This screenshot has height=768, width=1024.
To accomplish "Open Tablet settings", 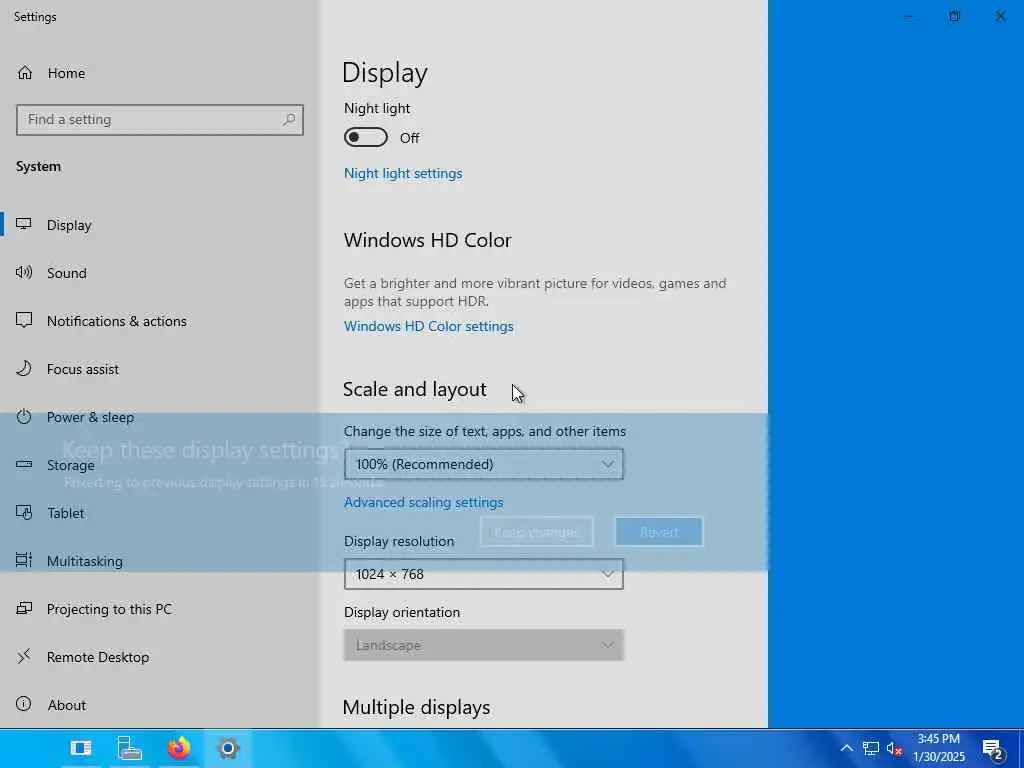I will click(65, 513).
